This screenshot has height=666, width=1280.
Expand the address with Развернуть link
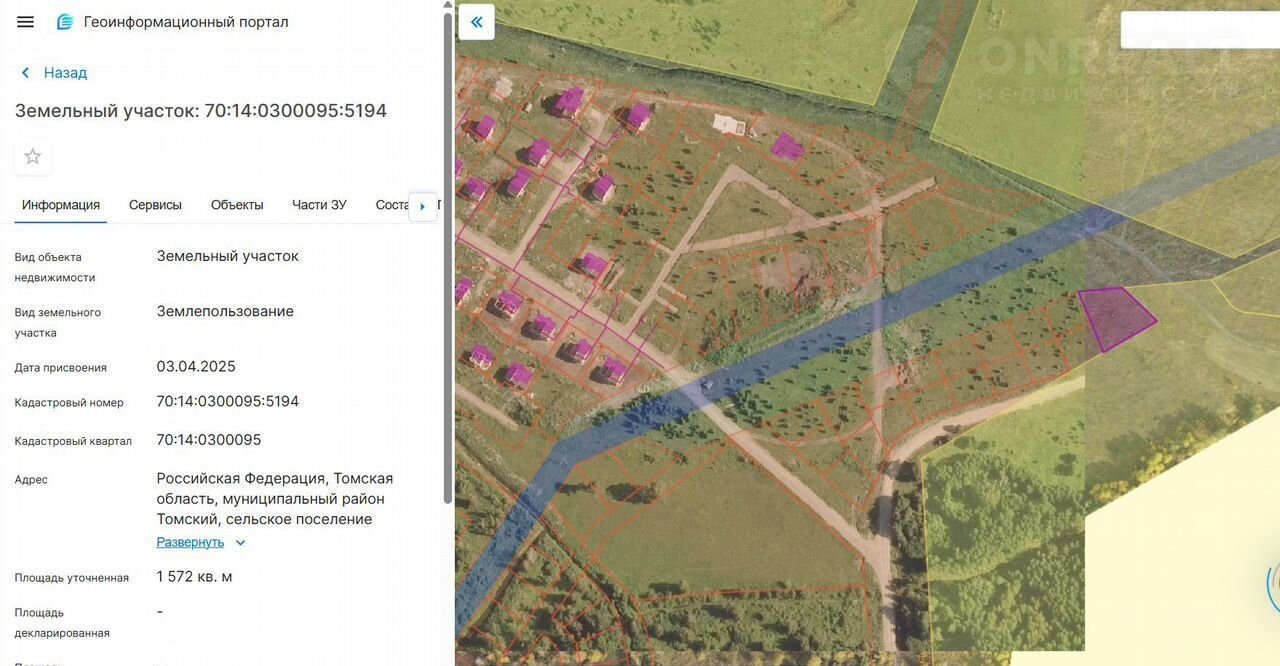point(190,542)
